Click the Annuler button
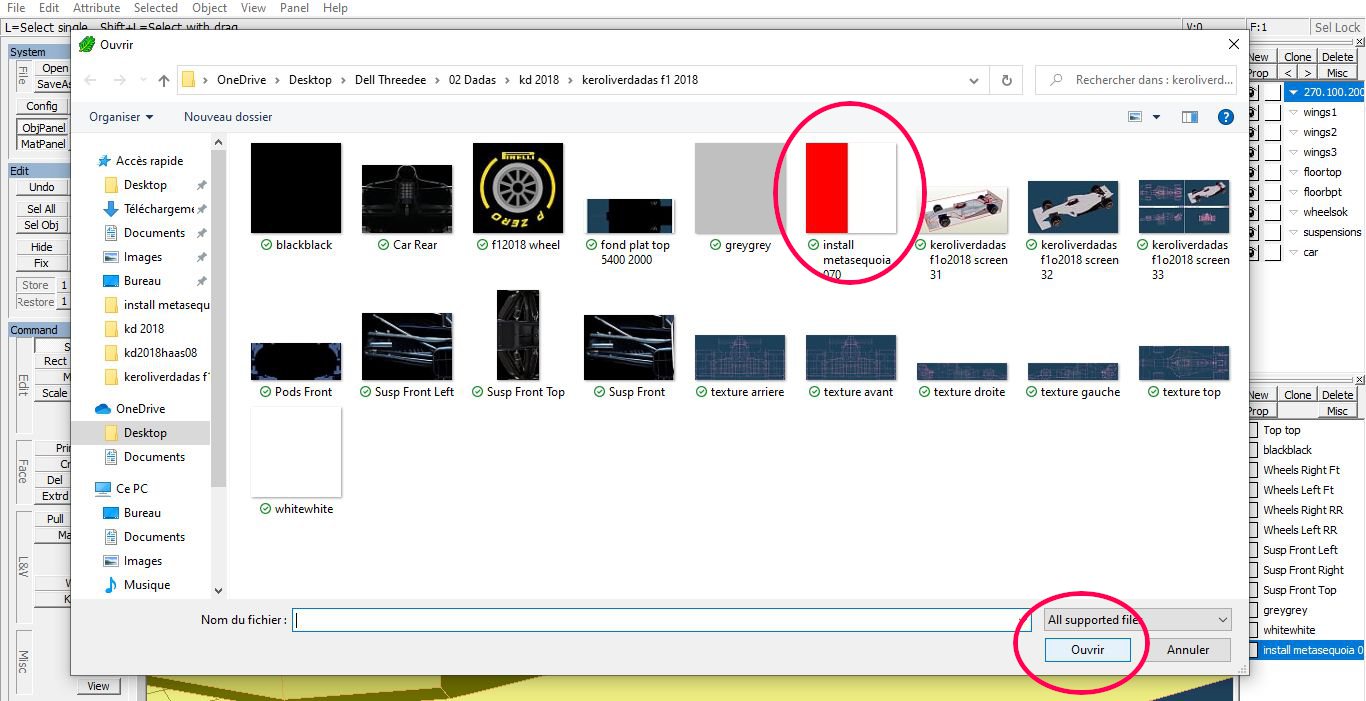 pyautogui.click(x=1188, y=650)
